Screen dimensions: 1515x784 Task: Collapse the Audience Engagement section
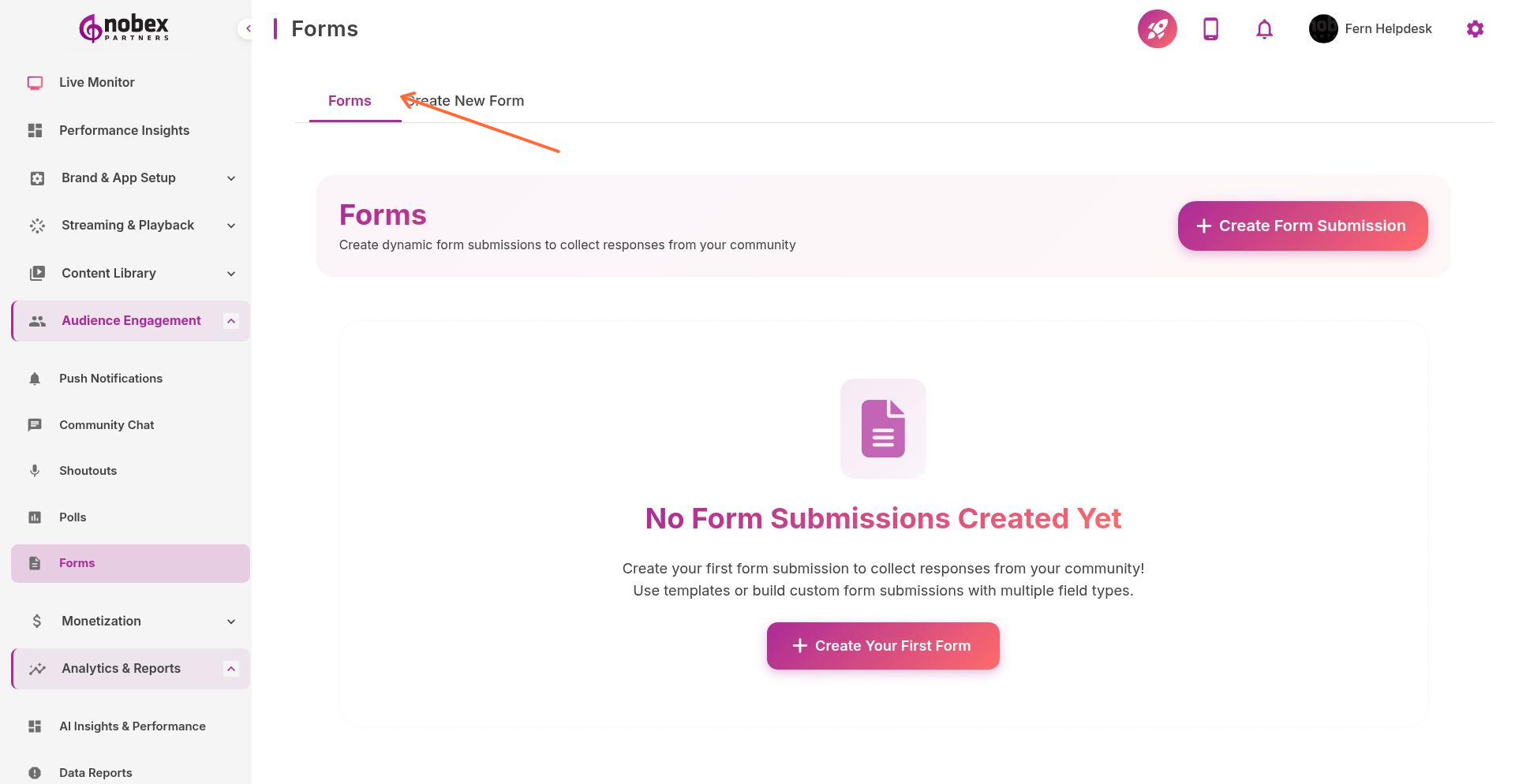click(x=230, y=320)
